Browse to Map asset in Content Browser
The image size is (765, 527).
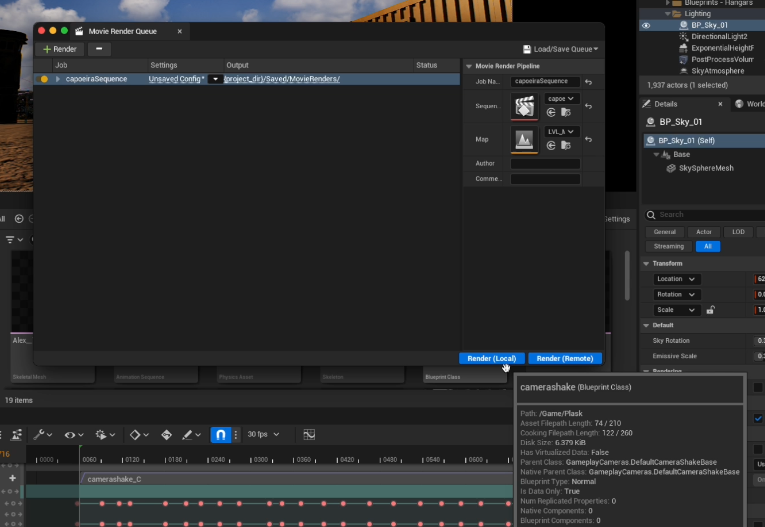[566, 145]
